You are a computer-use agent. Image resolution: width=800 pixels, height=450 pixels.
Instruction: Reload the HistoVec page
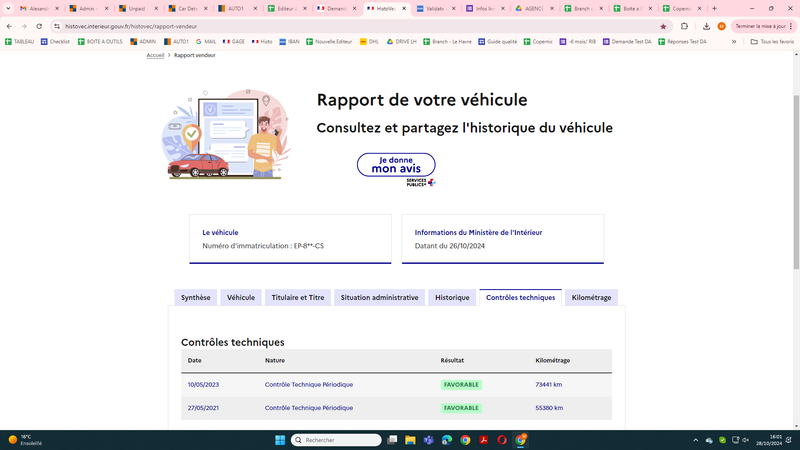39,26
